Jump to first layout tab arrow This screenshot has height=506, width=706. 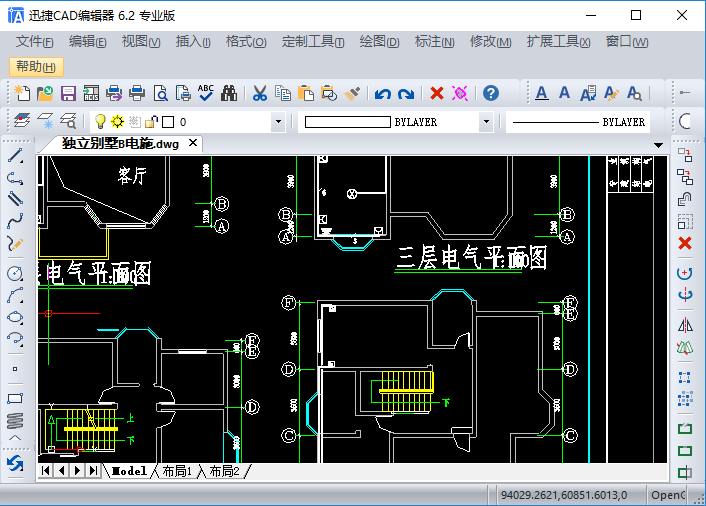pyautogui.click(x=45, y=470)
